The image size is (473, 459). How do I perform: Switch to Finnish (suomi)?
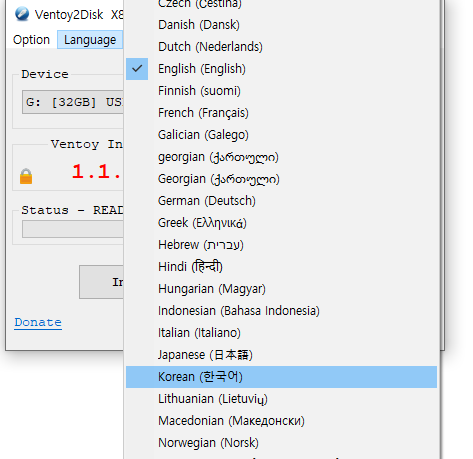(x=281, y=91)
